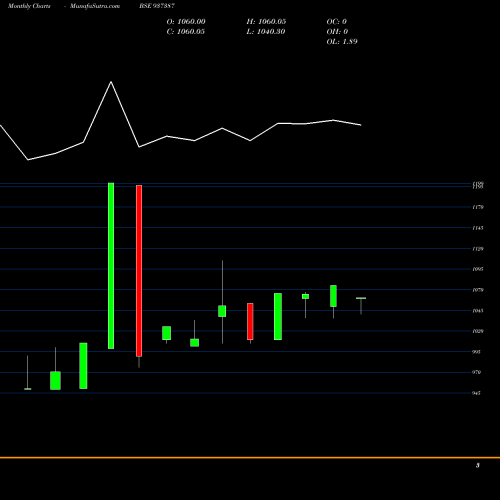
Task: Click the close value 'C: 1060.05'
Action: click(186, 32)
